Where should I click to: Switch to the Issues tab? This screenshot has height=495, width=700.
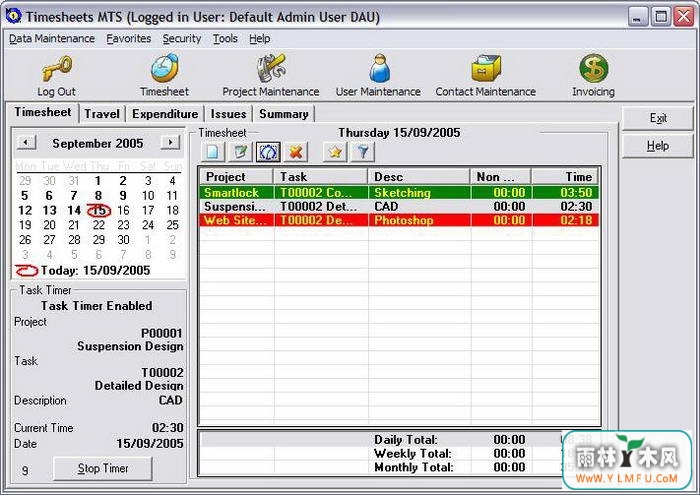tap(229, 114)
